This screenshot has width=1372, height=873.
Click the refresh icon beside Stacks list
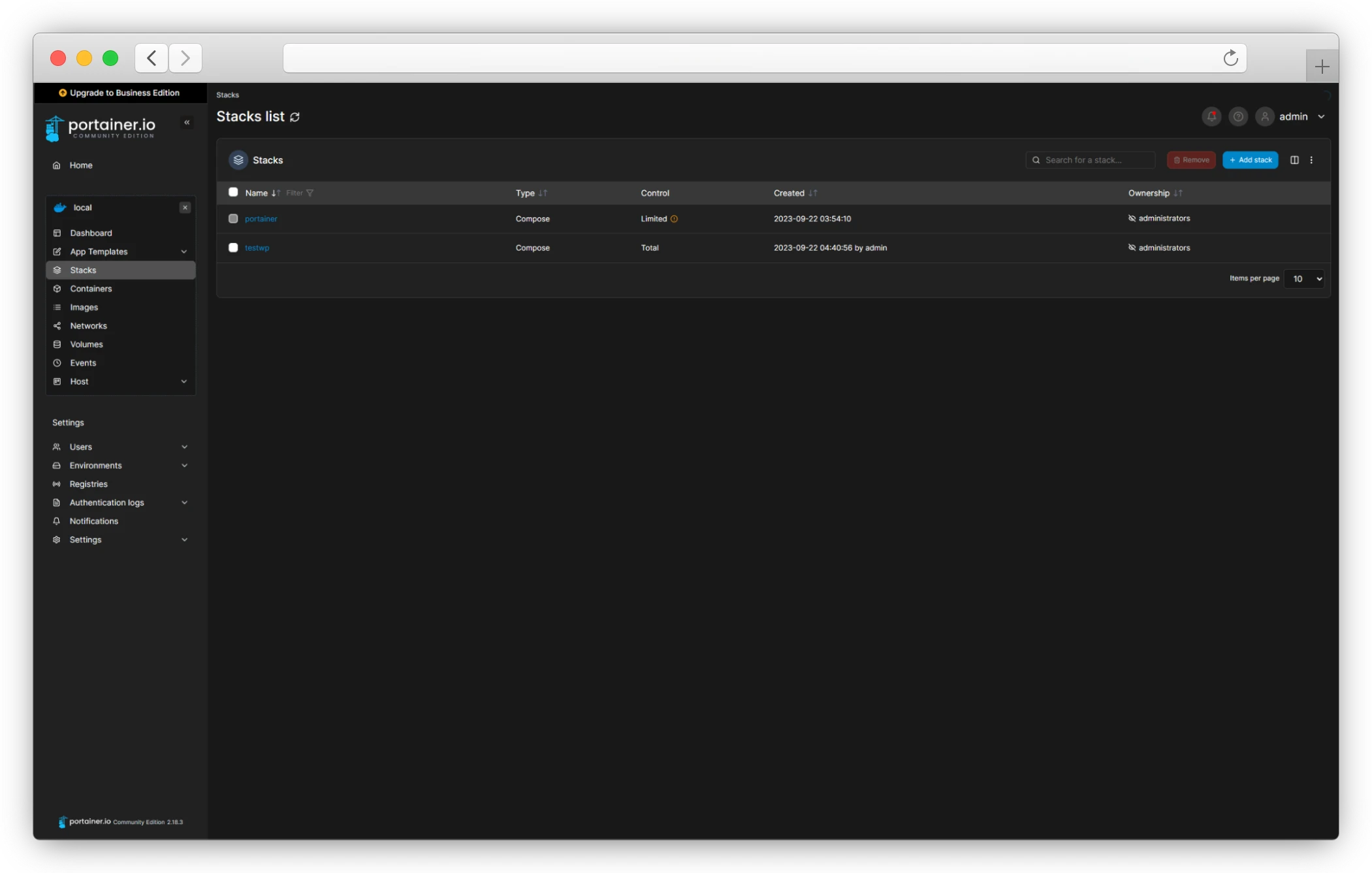click(x=295, y=117)
